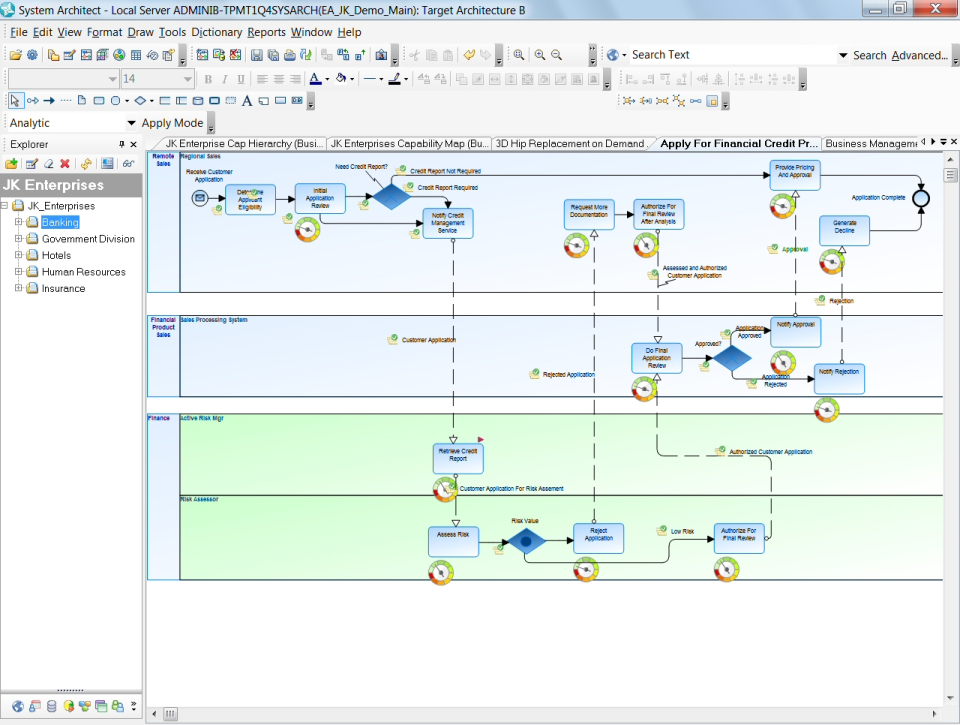Viewport: 960px width, 725px height.
Task: Open the font size dropdown showing 14
Action: 186,78
